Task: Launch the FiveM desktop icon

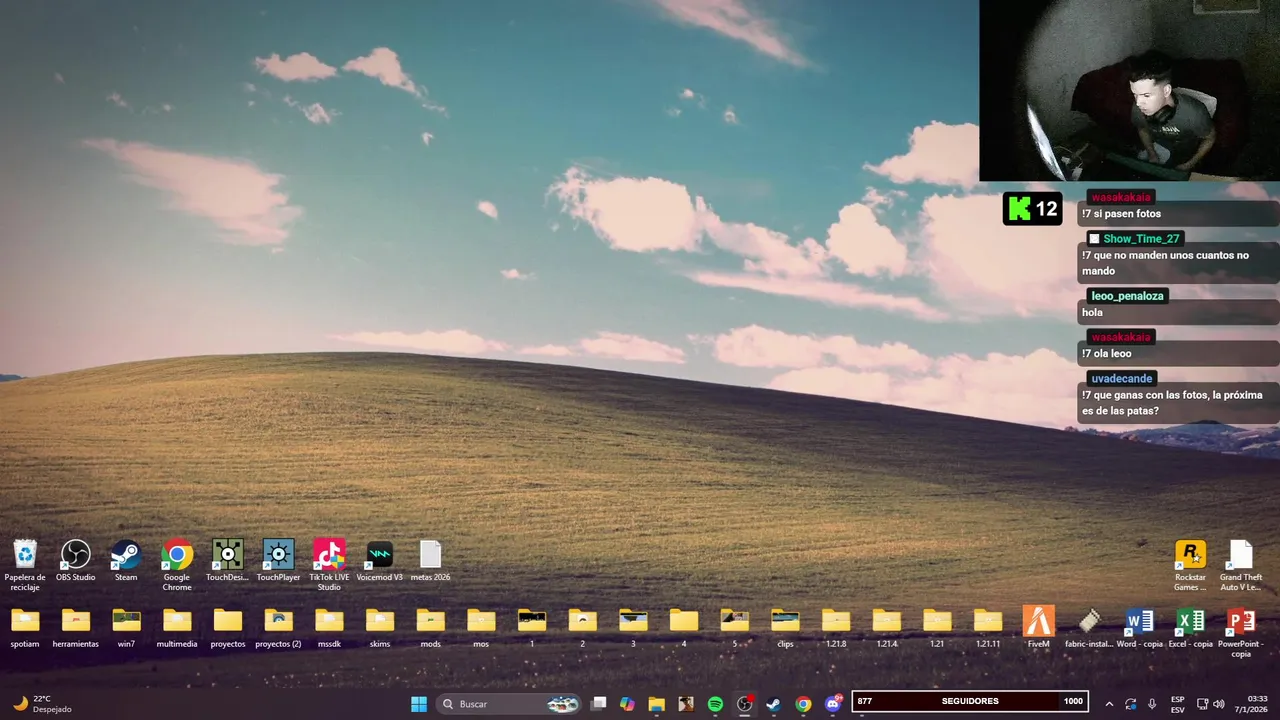Action: click(x=1038, y=627)
